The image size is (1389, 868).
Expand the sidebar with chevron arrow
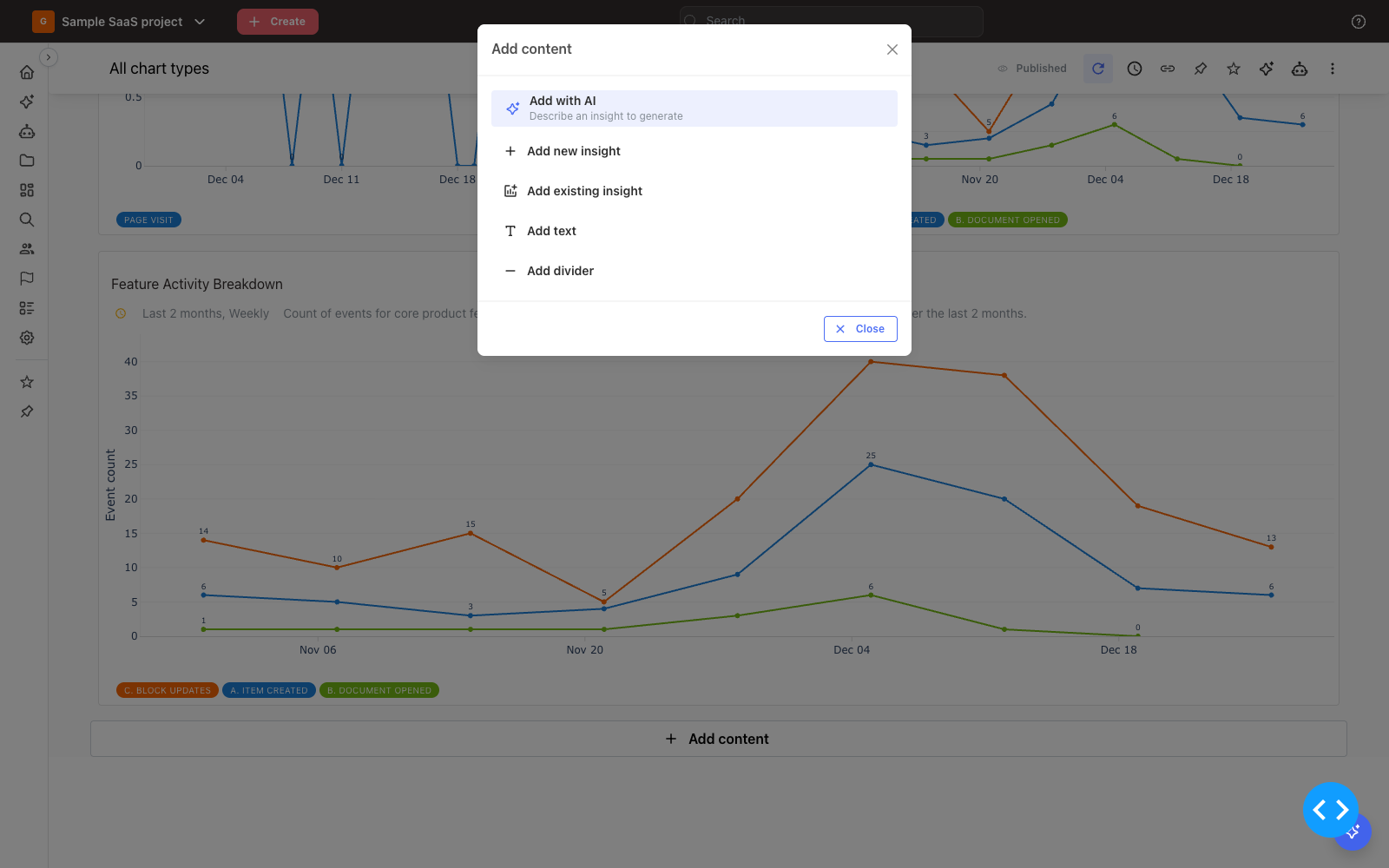click(x=49, y=57)
